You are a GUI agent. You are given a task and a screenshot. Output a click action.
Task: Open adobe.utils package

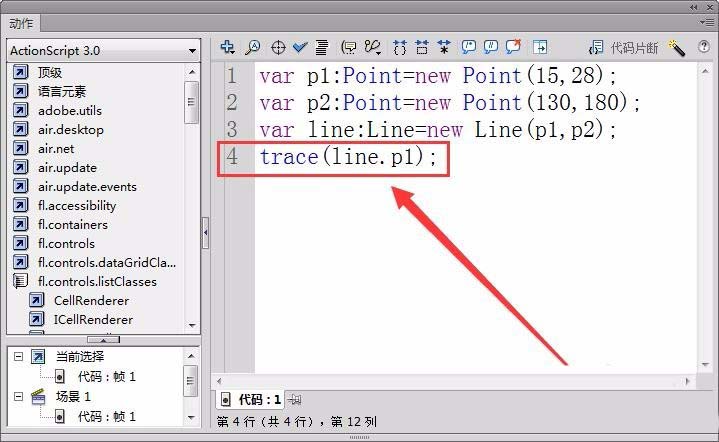70,110
